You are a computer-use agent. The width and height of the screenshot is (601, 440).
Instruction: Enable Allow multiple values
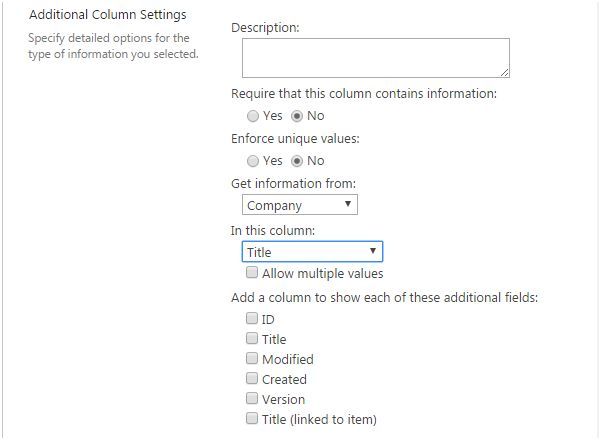(x=252, y=273)
